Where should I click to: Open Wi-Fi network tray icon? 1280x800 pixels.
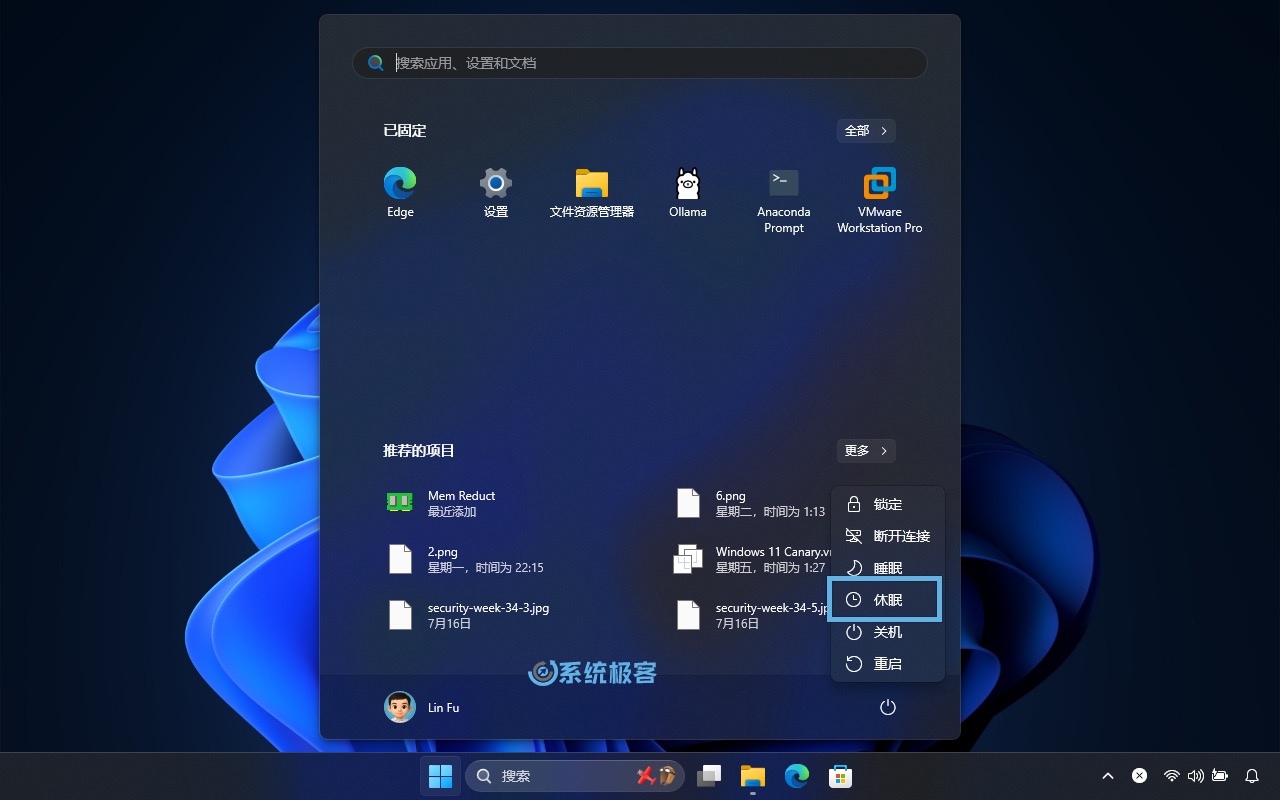[x=1171, y=776]
